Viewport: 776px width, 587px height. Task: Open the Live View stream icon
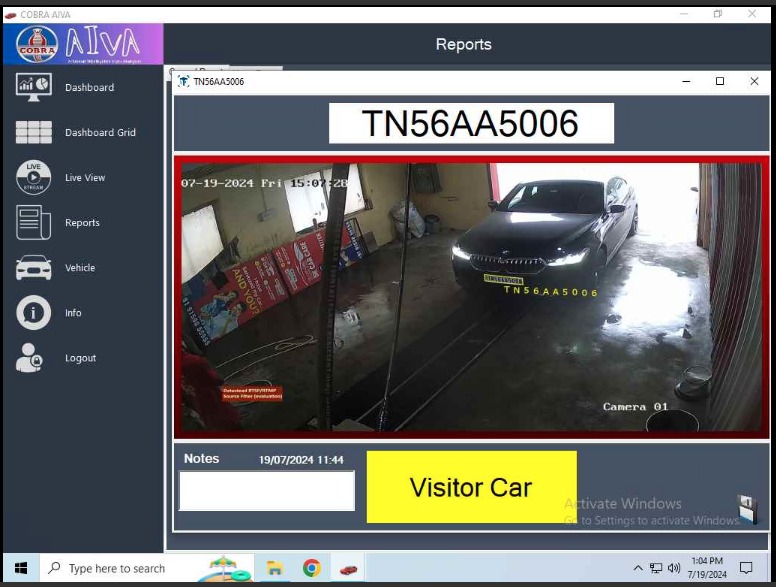tap(33, 177)
